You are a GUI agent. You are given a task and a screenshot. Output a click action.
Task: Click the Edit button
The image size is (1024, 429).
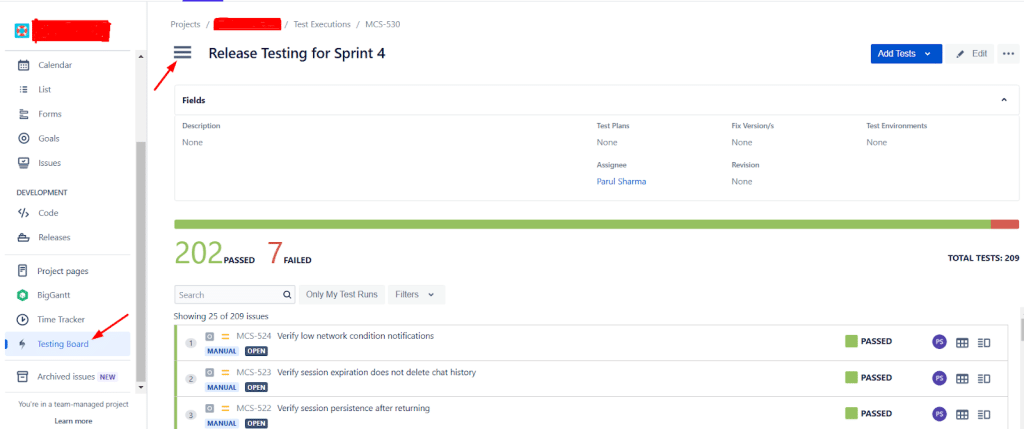(970, 54)
